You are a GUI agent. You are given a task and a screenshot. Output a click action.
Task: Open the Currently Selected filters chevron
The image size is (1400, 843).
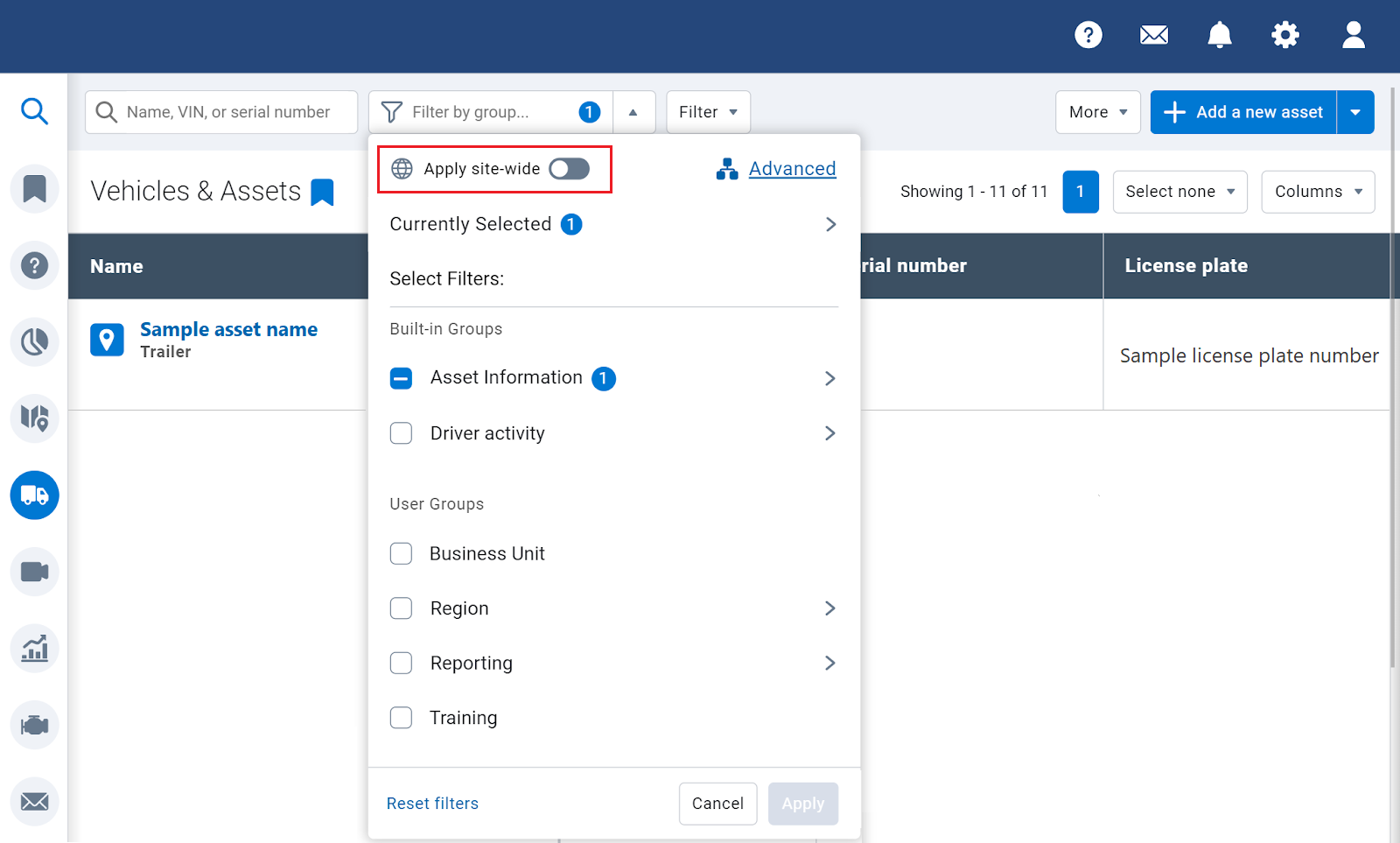[x=829, y=224]
